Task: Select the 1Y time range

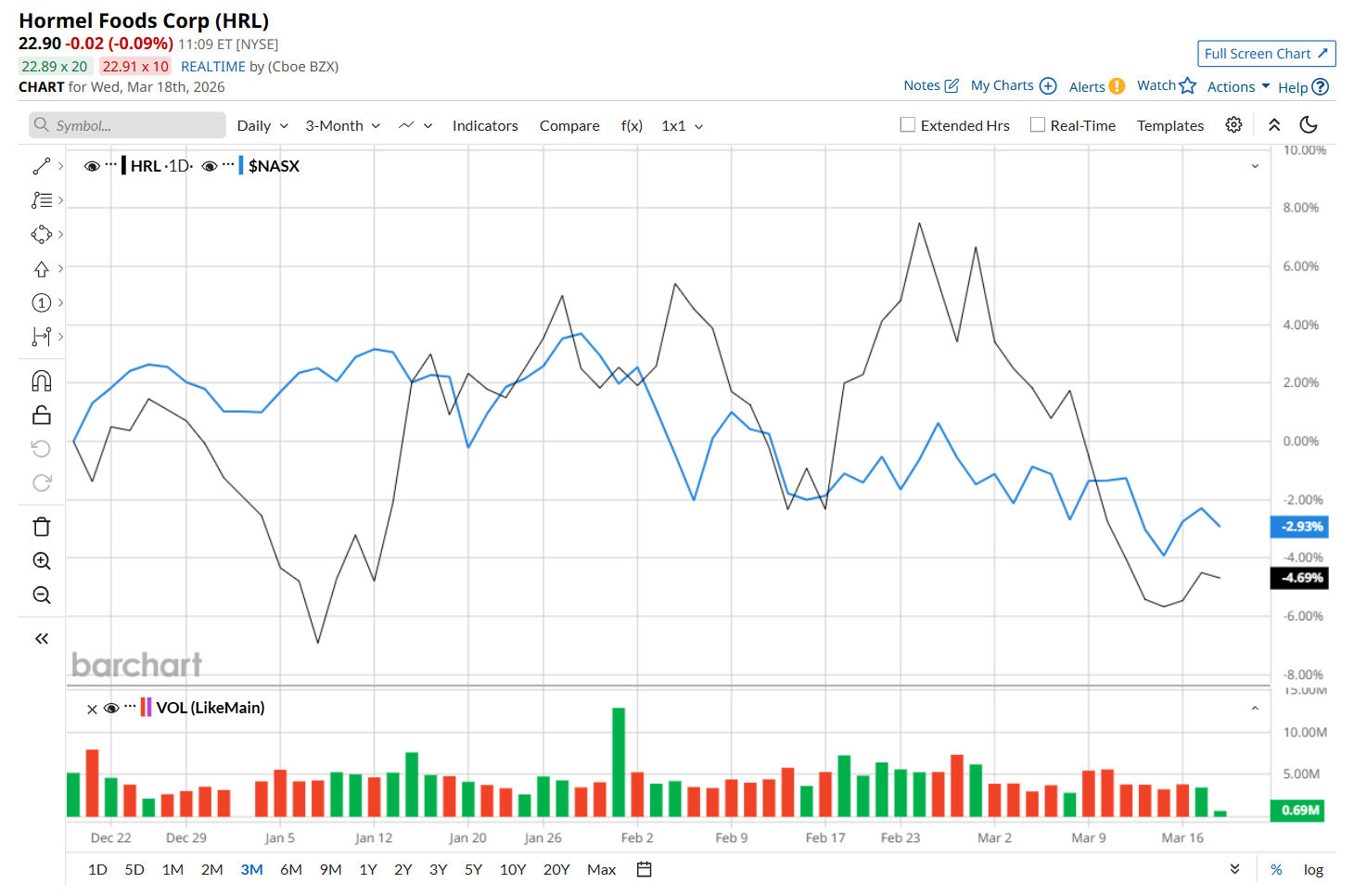Action: (368, 869)
